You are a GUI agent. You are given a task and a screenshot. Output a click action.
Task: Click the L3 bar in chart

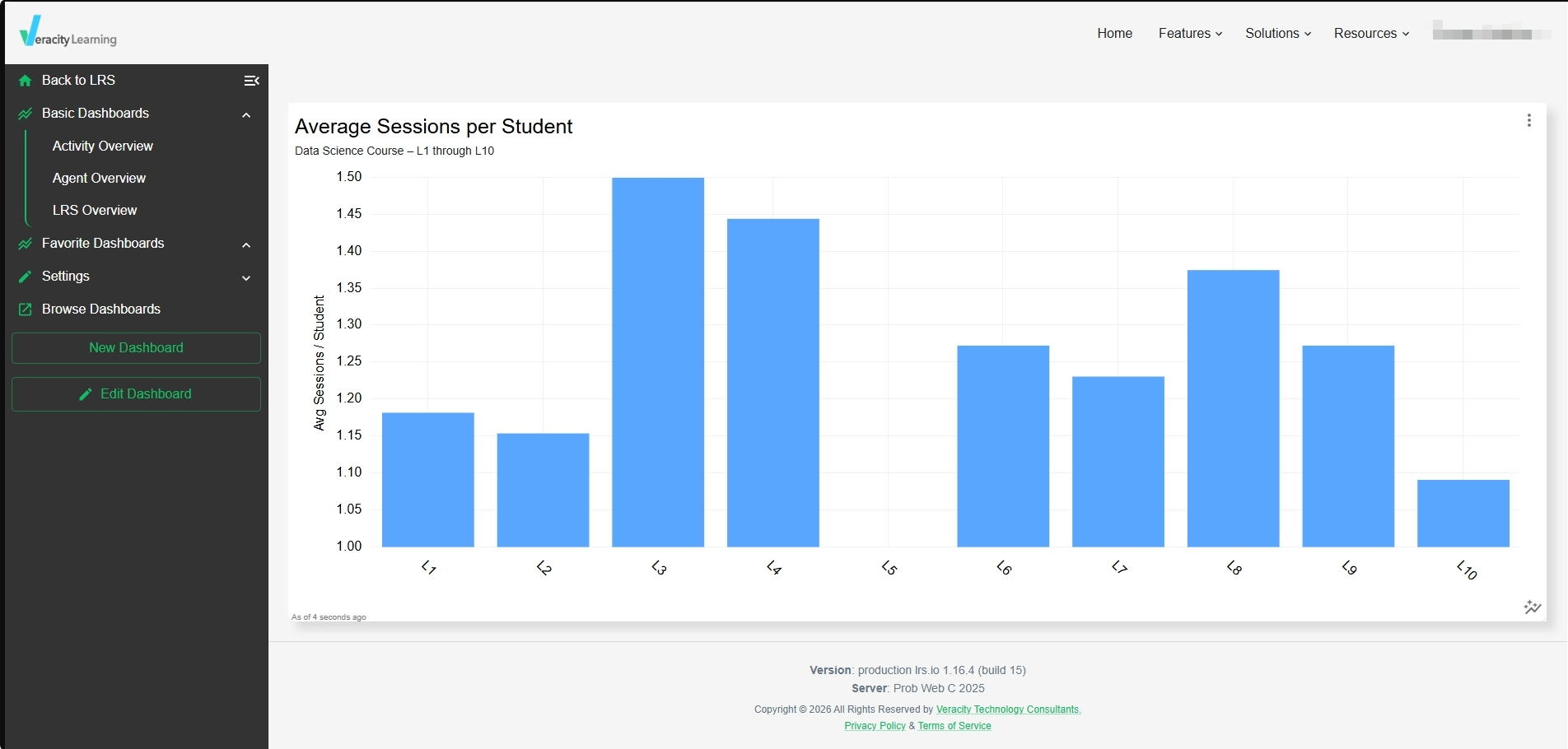pos(658,362)
